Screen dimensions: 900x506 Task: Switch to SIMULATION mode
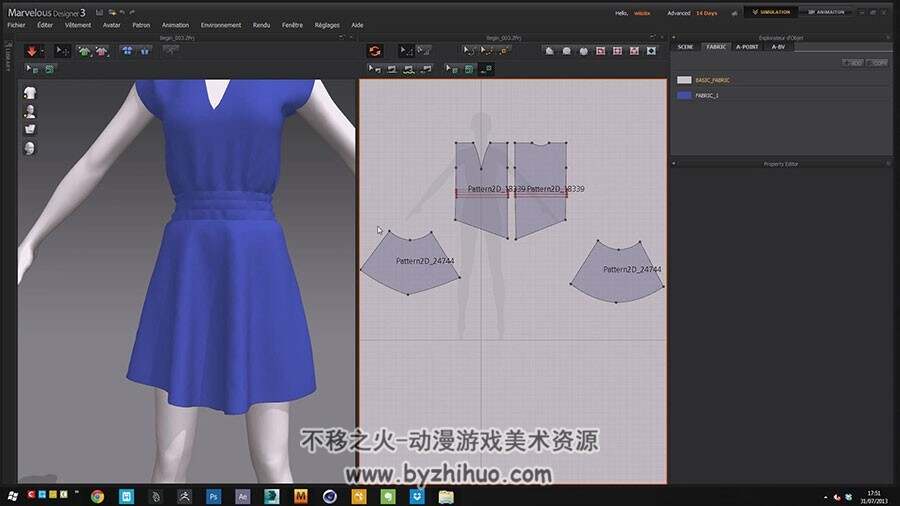pos(771,12)
